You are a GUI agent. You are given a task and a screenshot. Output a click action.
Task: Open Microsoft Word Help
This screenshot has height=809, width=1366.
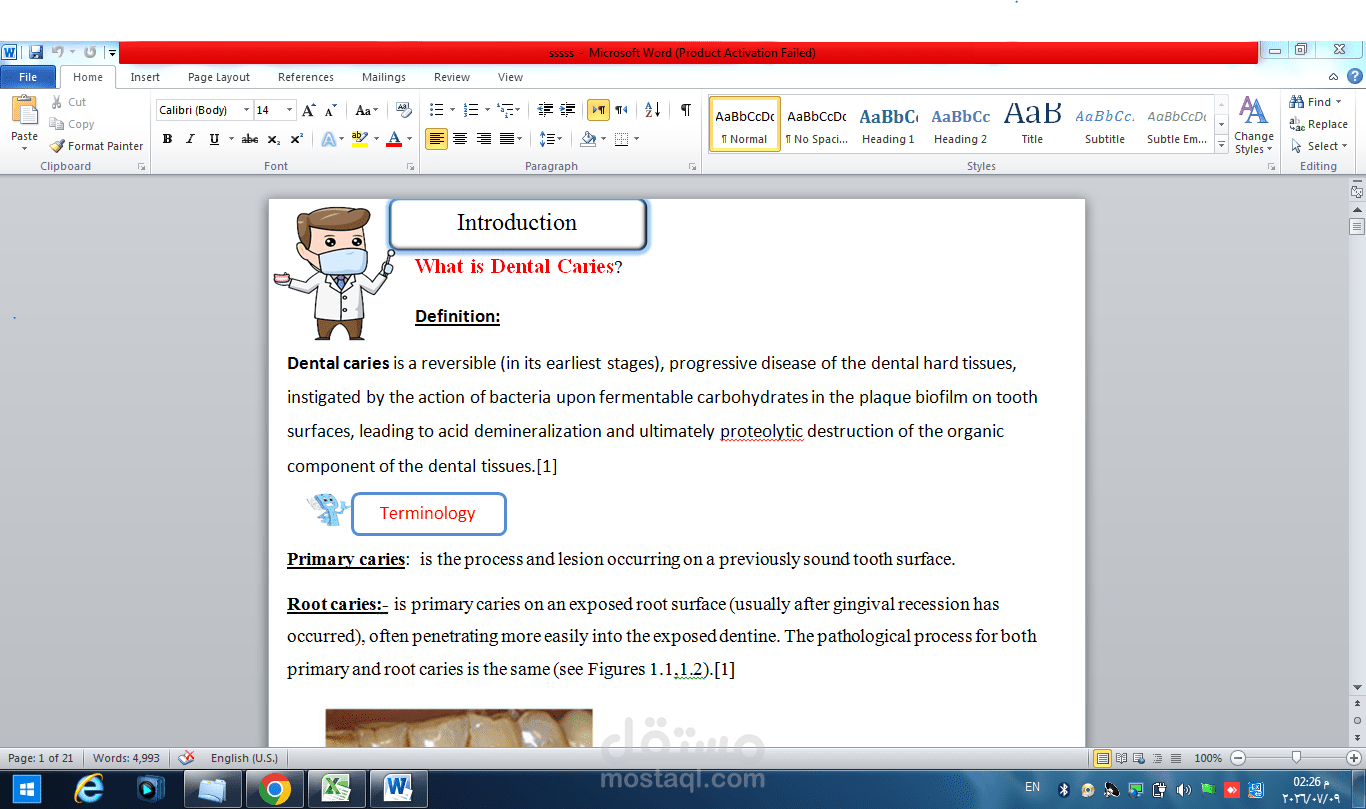(x=1355, y=76)
